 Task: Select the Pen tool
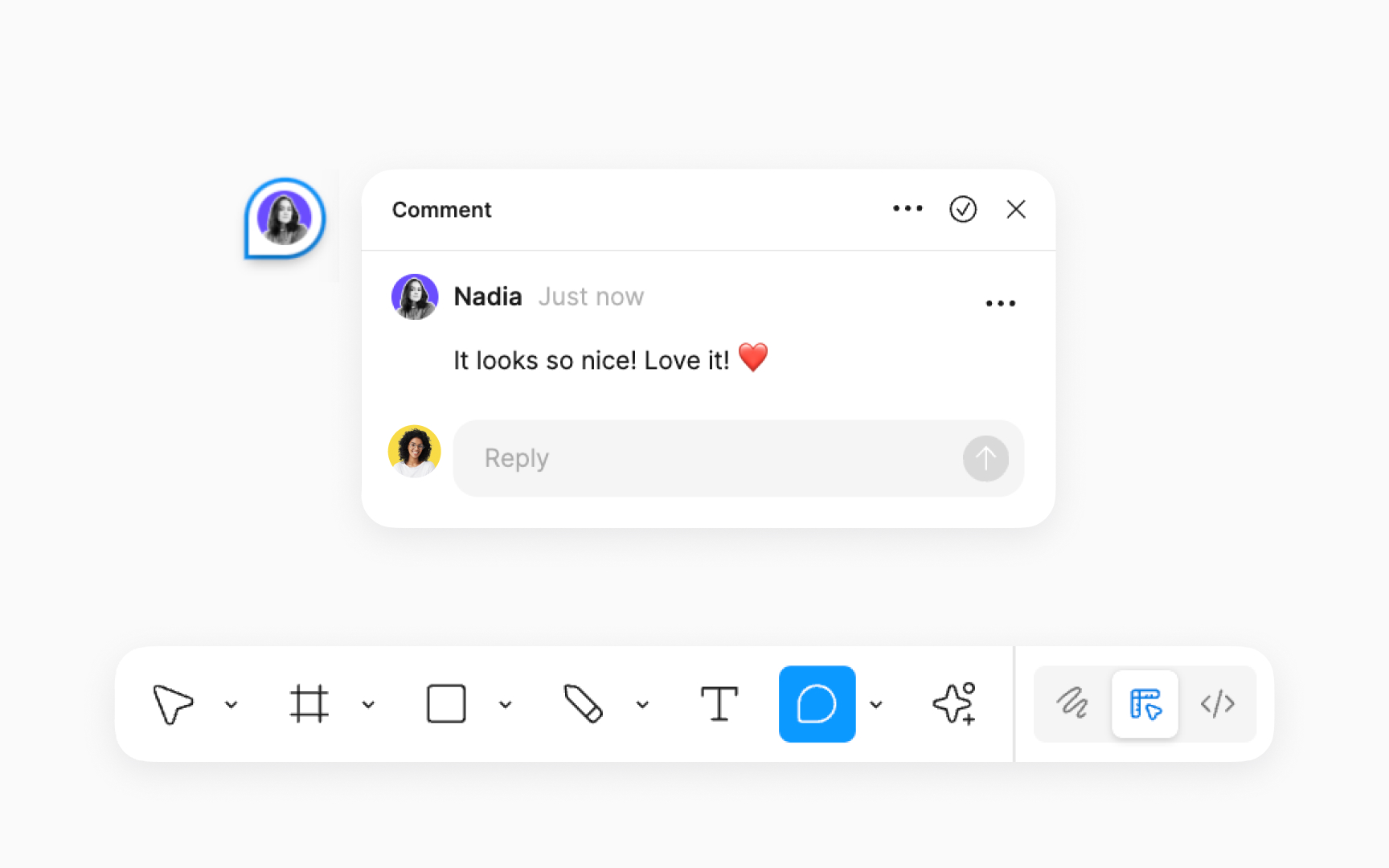pos(584,704)
